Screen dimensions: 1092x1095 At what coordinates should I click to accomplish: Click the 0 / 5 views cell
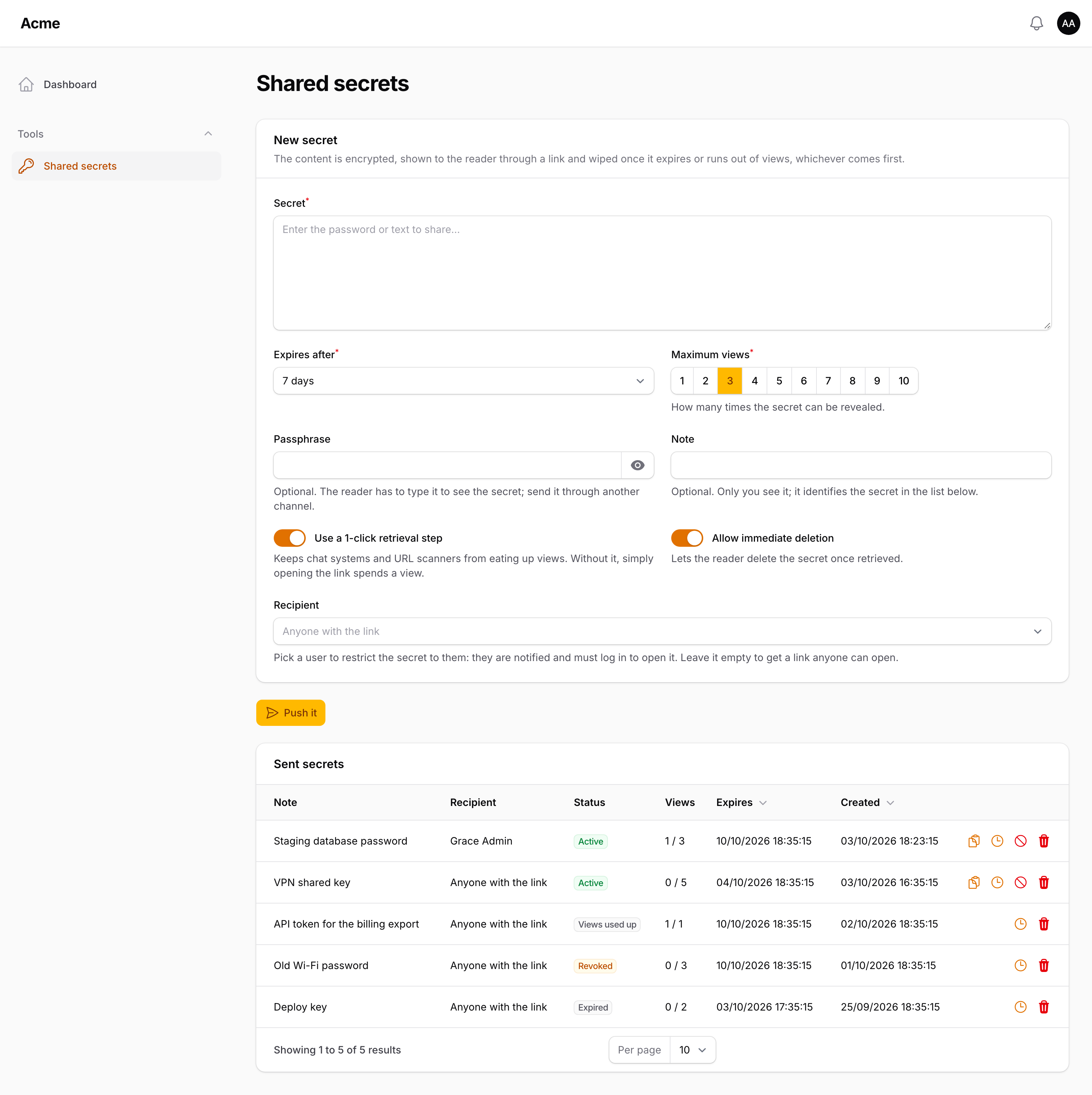pyautogui.click(x=676, y=882)
